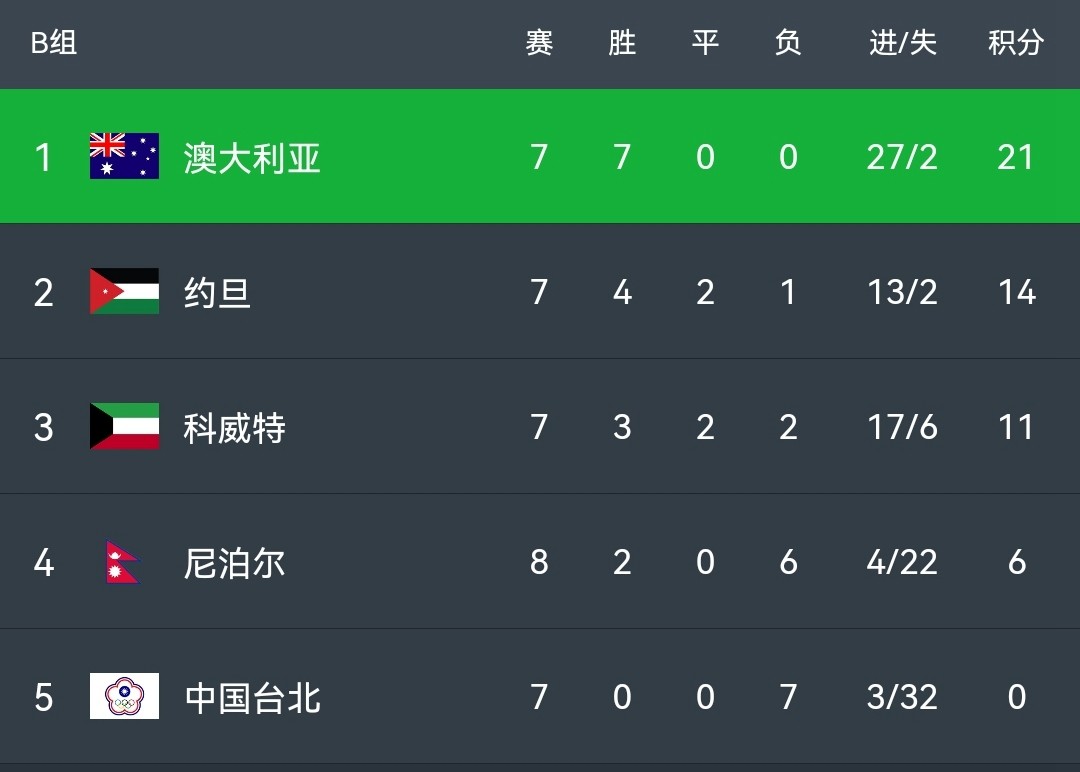Click the 胜 wins column header
This screenshot has width=1080, height=772.
pos(622,43)
